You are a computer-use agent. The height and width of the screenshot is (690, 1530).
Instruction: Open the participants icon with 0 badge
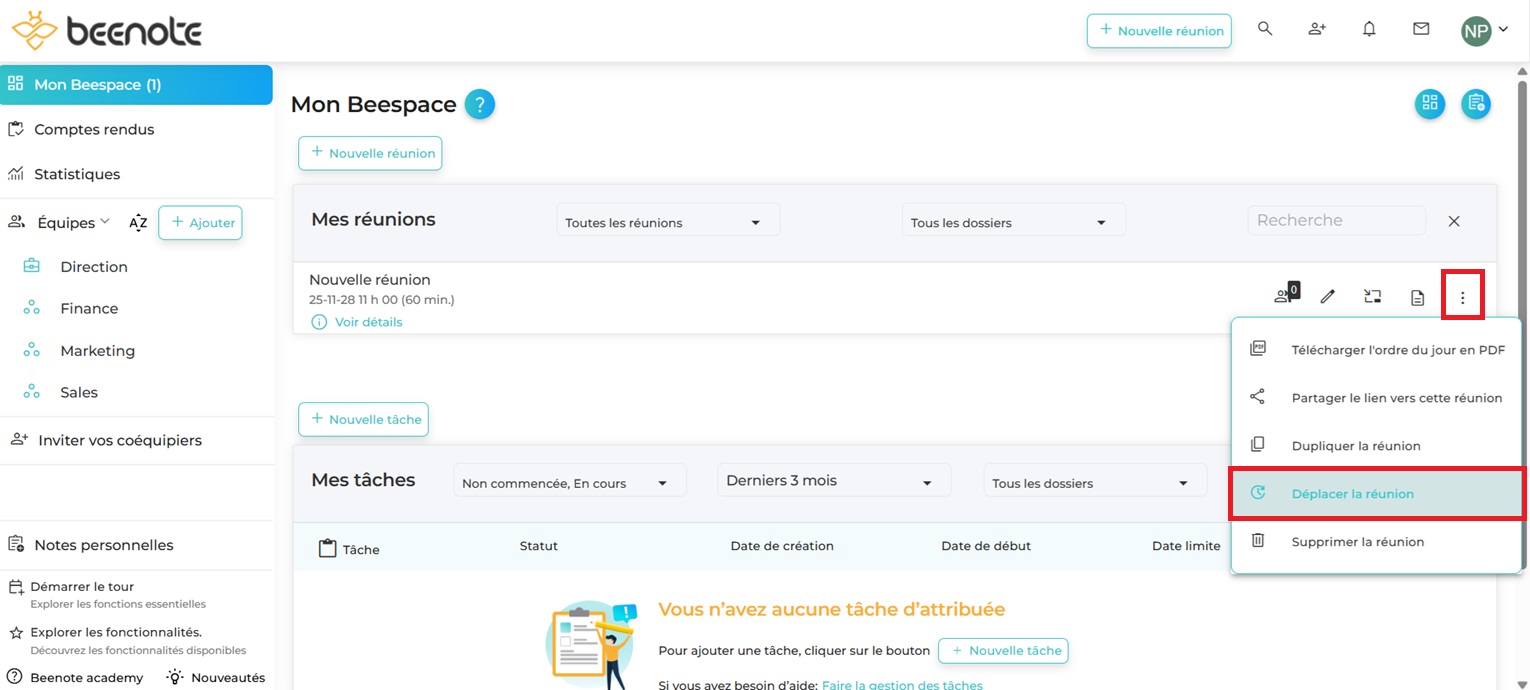click(1284, 296)
